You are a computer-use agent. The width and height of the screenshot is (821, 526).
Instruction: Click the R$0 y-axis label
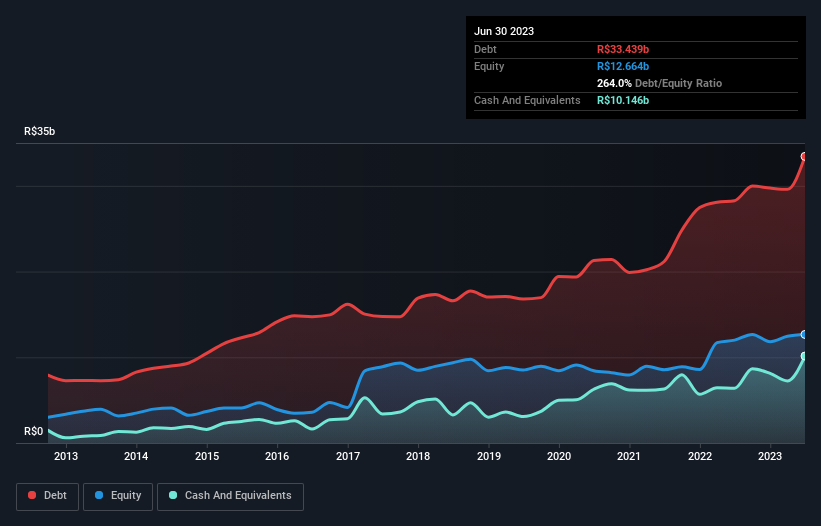coord(34,432)
